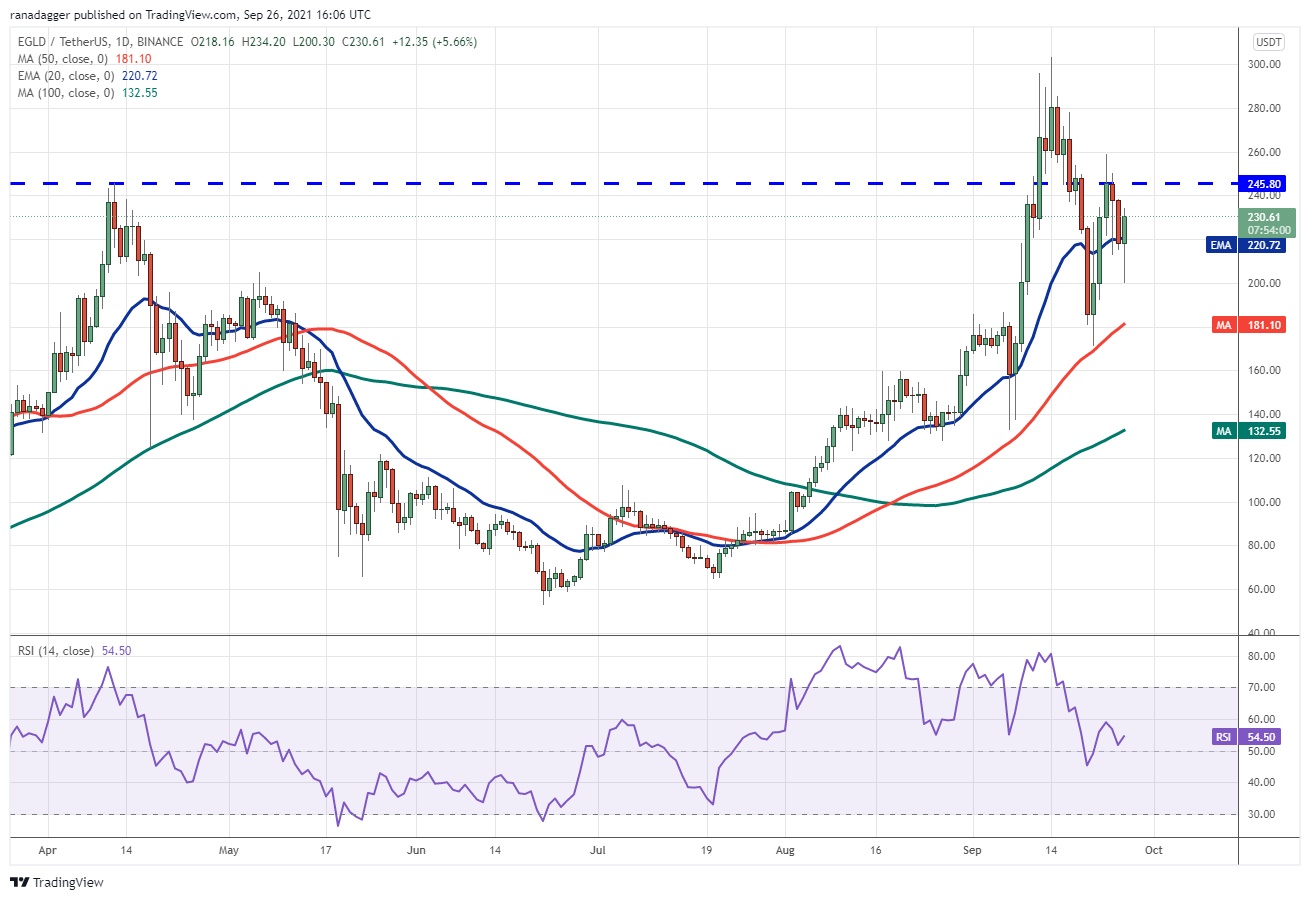Click the Jul label on the date axis
The width and height of the screenshot is (1310, 900).
click(596, 849)
